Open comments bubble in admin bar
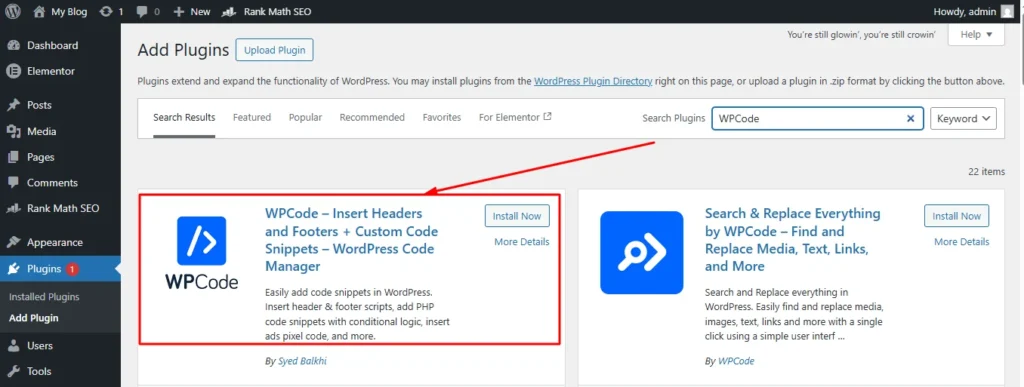The height and width of the screenshot is (387, 1024). tap(142, 12)
